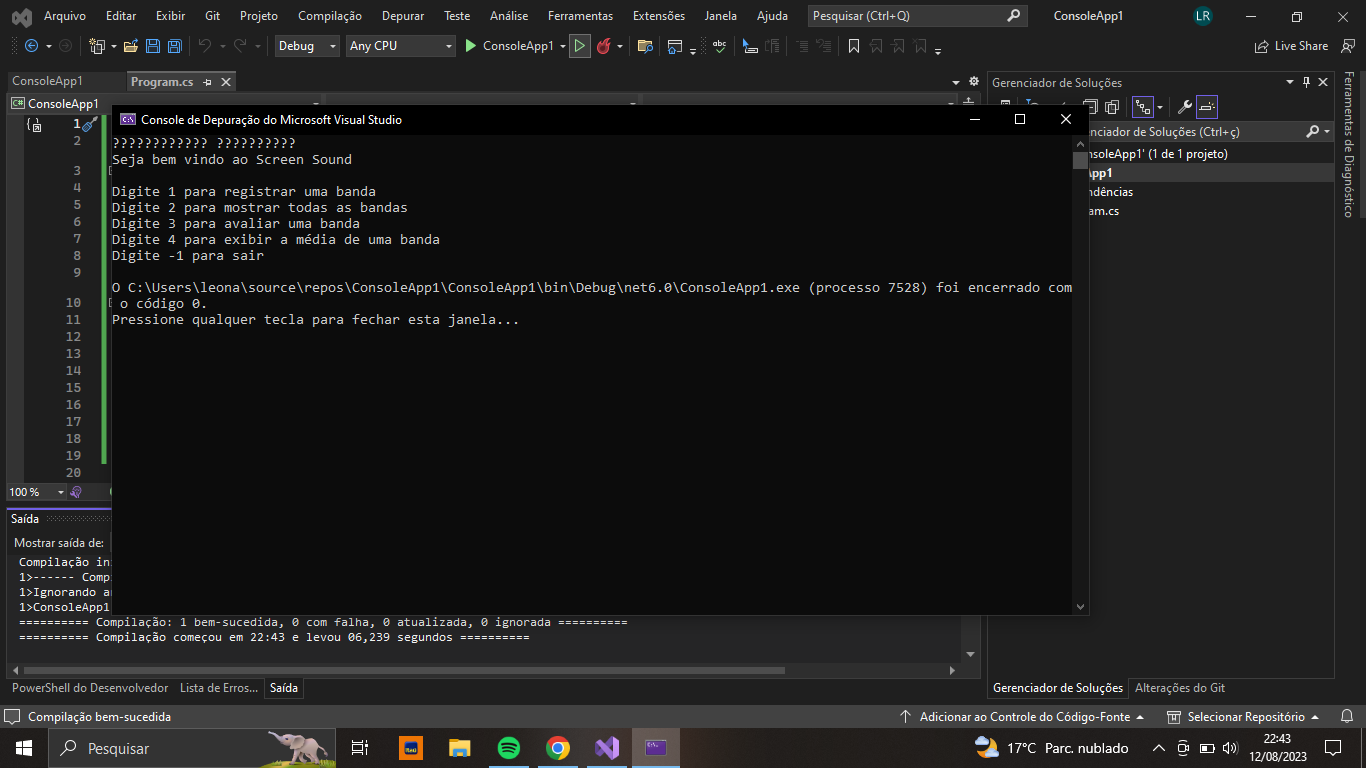Click the Save All double-disk icon
The width and height of the screenshot is (1366, 768).
pyautogui.click(x=174, y=46)
